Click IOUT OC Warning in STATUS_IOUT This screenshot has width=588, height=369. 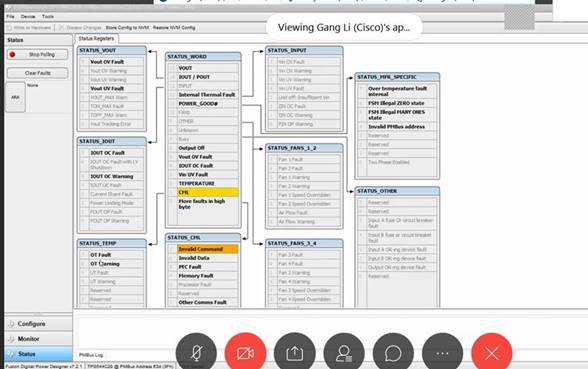(111, 176)
